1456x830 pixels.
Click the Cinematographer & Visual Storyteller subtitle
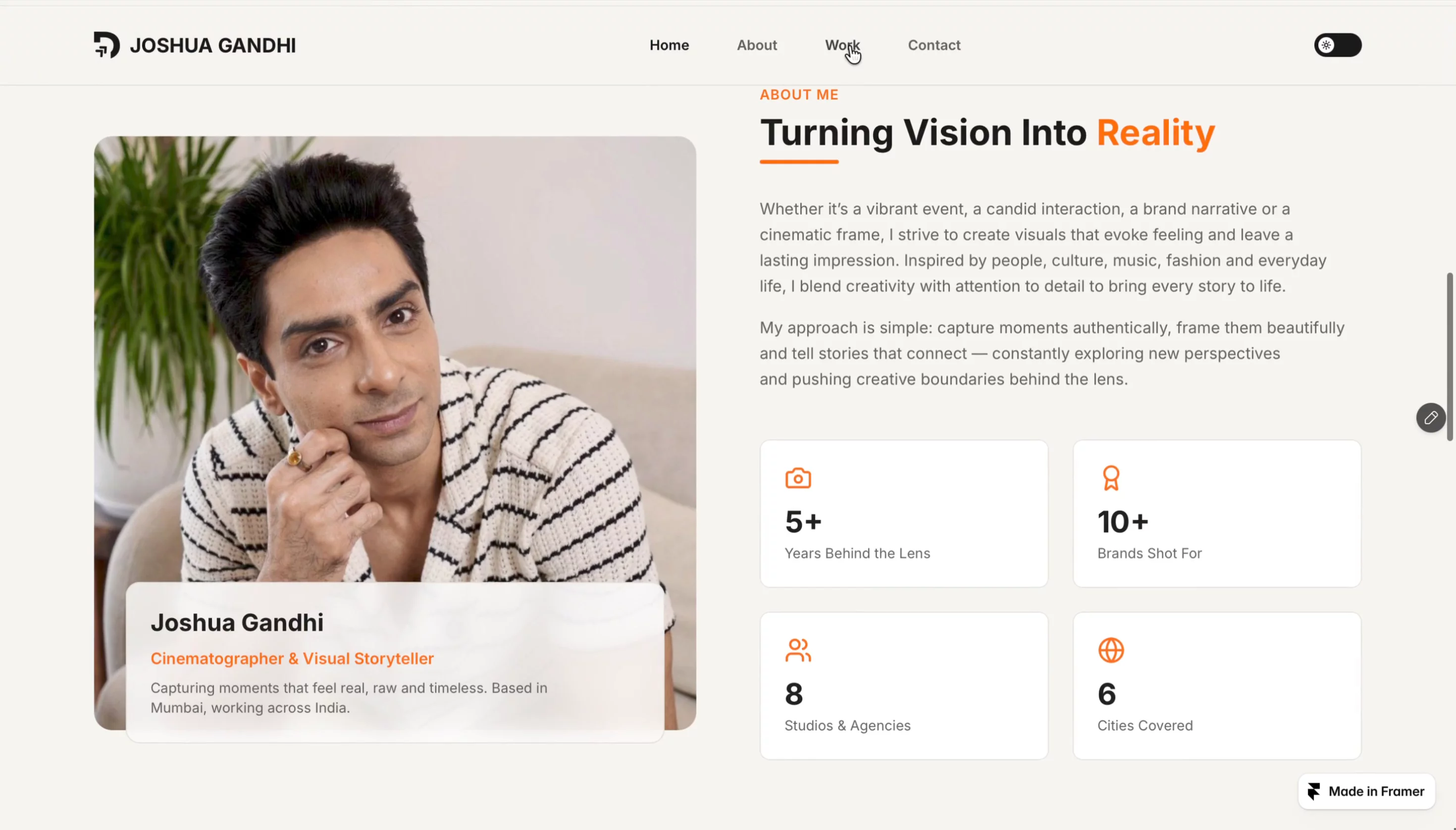pos(292,659)
